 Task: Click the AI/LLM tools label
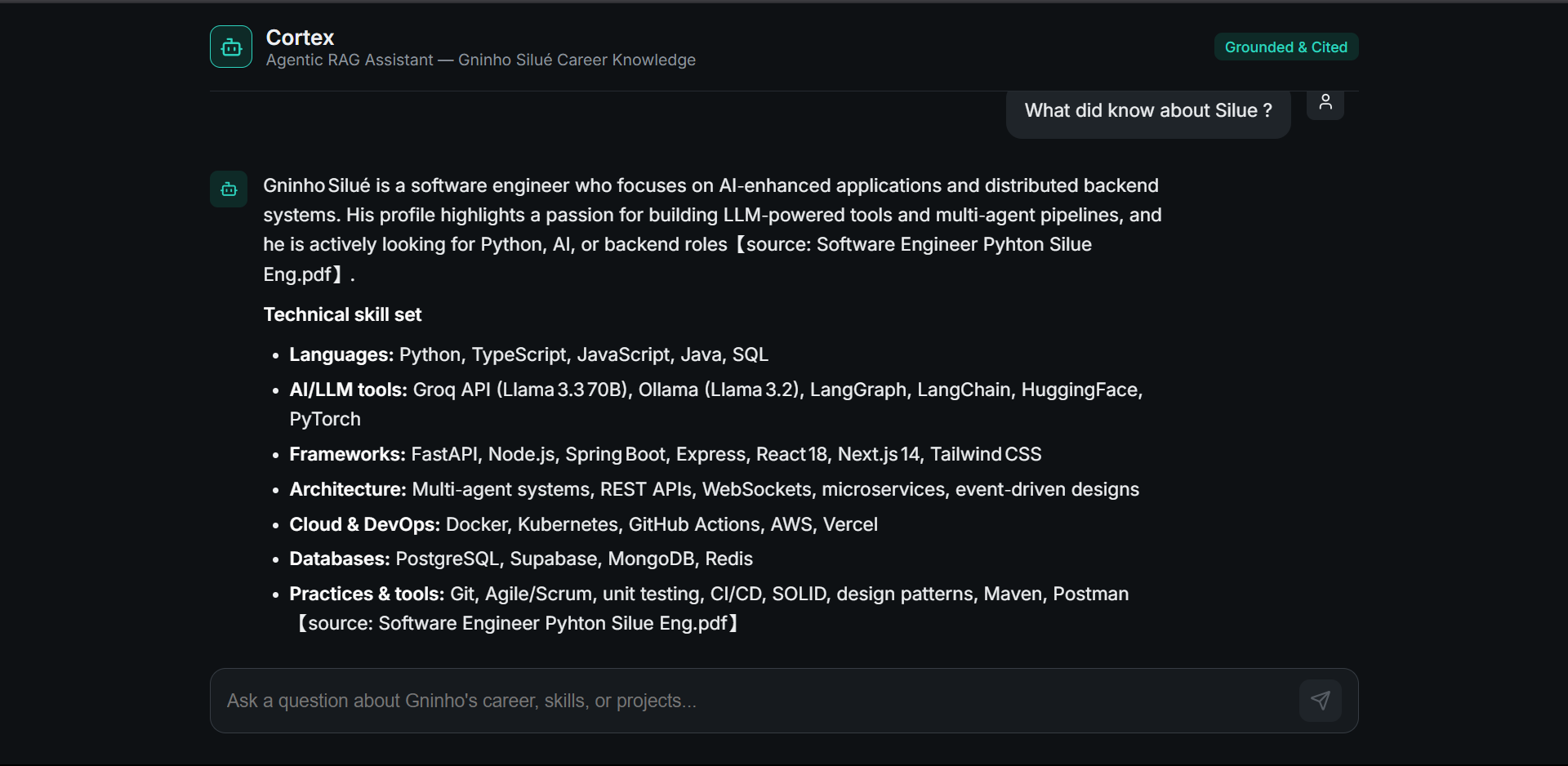click(x=348, y=390)
